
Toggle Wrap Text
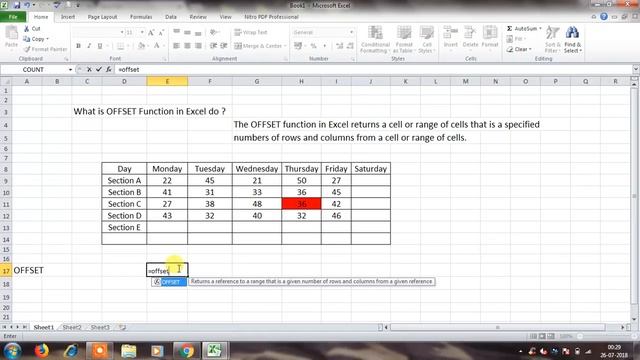pyautogui.click(x=251, y=32)
